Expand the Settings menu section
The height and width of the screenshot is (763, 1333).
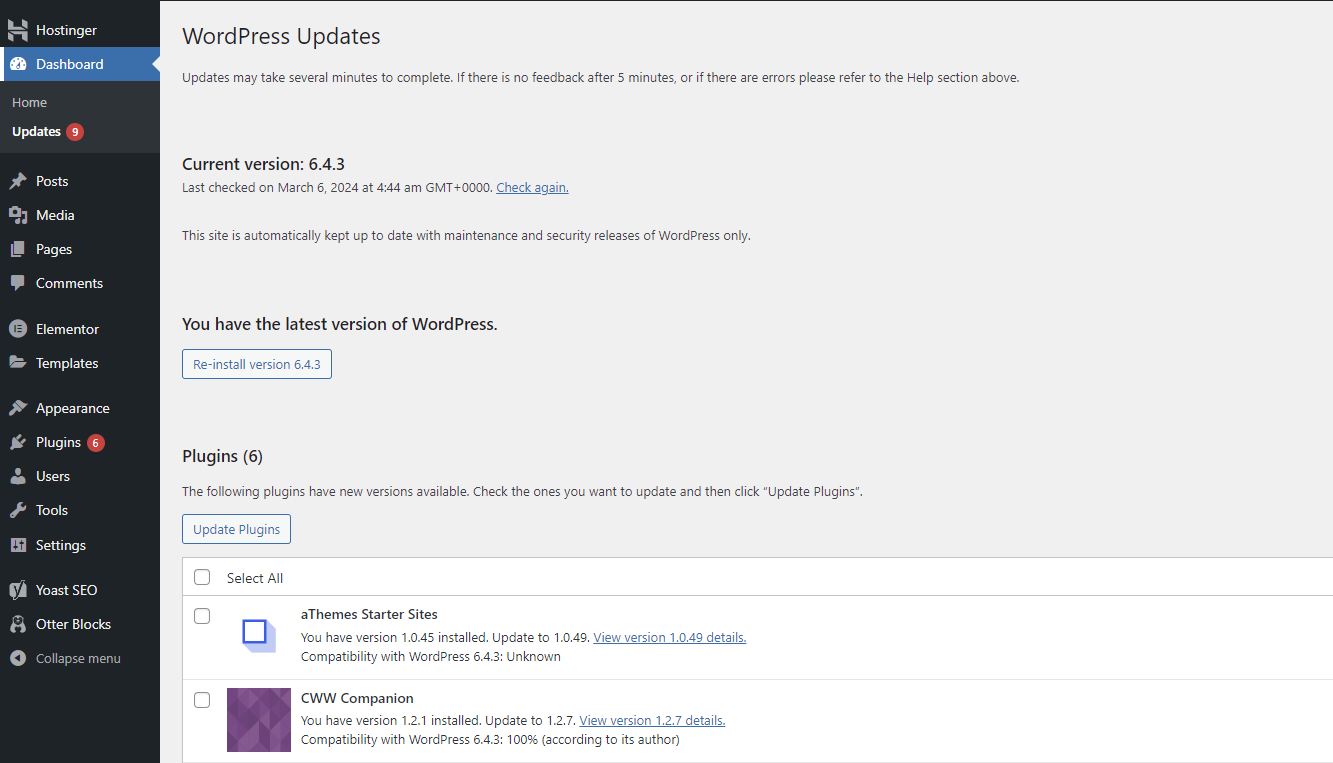[62, 545]
